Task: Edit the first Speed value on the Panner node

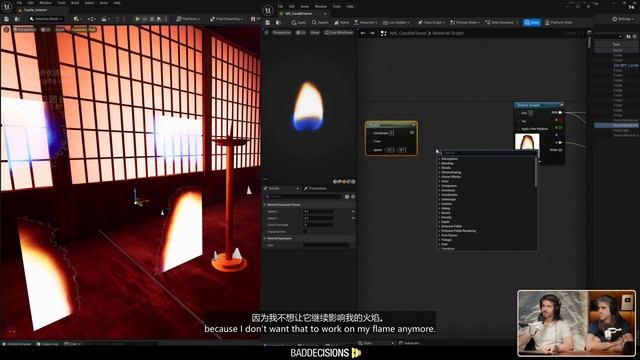Action: click(390, 150)
